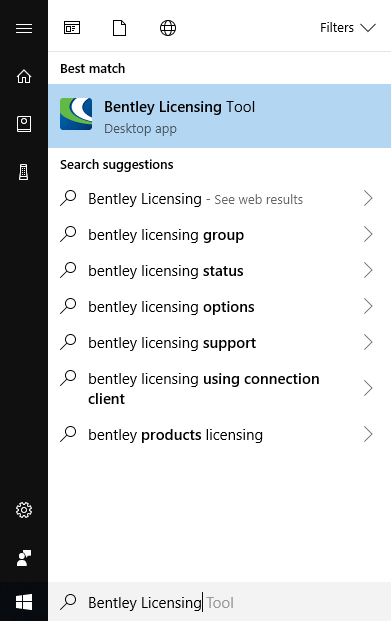Screen dimensions: 391x621
Task: Open the Notebook icon in the sidebar
Action: pos(24,124)
